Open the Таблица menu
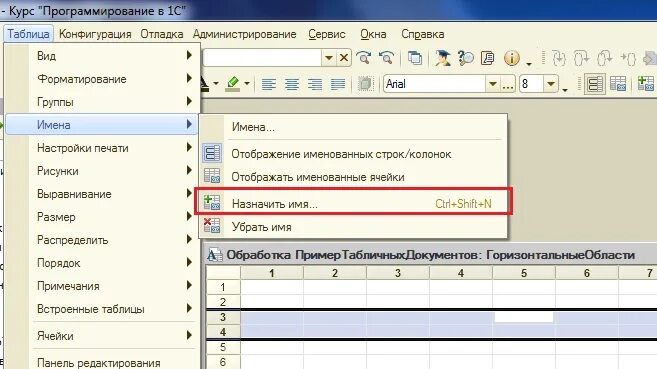The height and width of the screenshot is (369, 657). [x=28, y=34]
